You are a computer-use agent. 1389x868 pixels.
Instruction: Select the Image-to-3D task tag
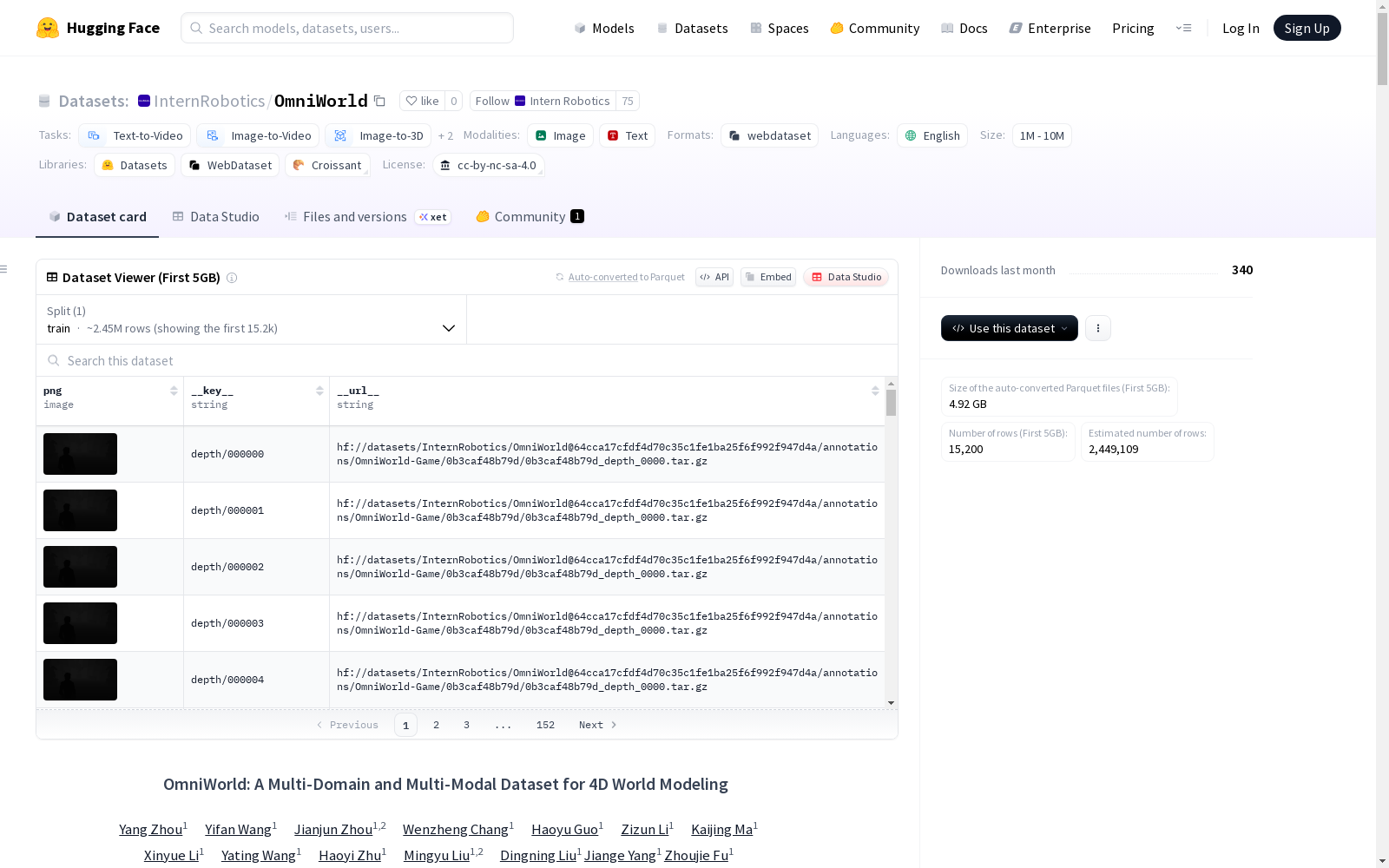coord(378,135)
